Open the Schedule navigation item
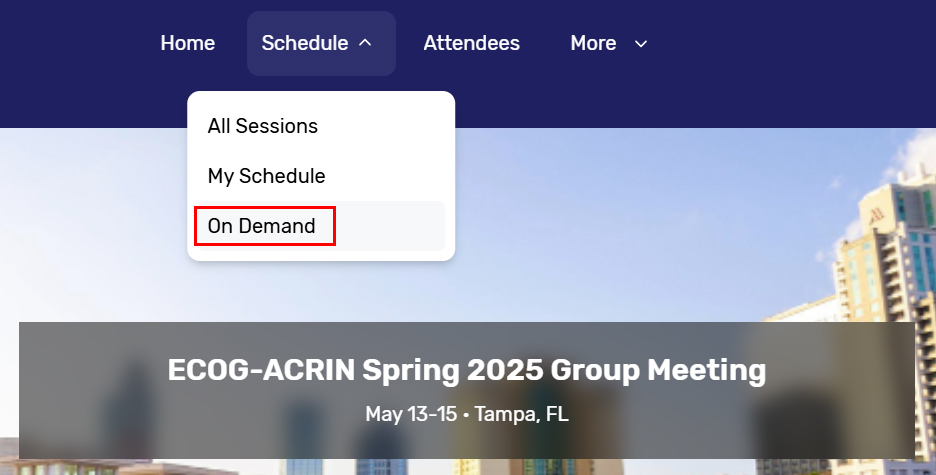Screen dimensions: 936x475 click(x=321, y=43)
